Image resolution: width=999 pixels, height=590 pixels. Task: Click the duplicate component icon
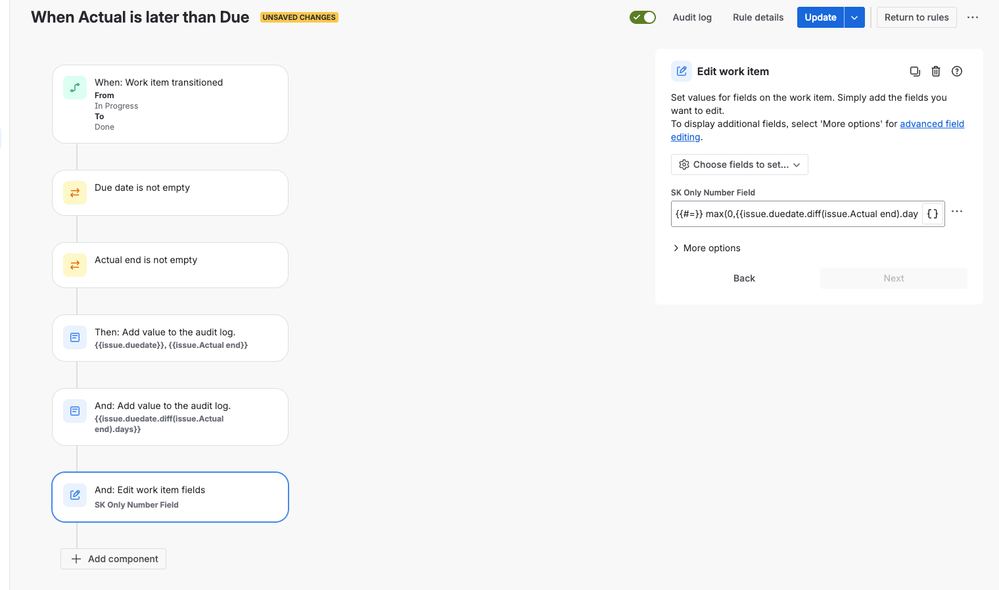click(915, 72)
